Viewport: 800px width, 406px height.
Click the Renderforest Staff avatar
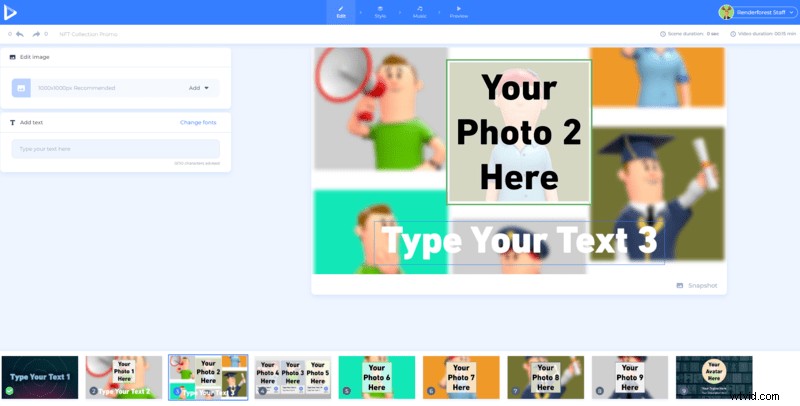tap(726, 12)
